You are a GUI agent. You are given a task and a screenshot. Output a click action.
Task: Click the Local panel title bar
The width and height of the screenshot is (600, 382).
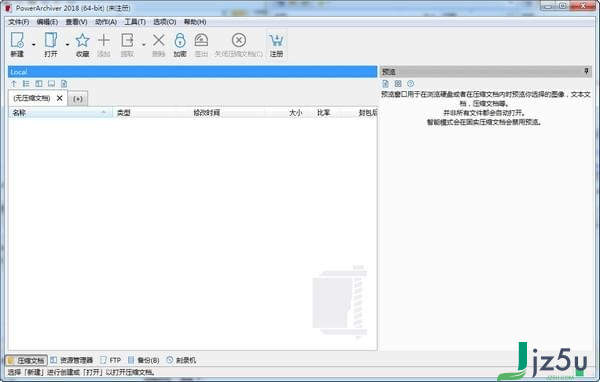point(192,72)
